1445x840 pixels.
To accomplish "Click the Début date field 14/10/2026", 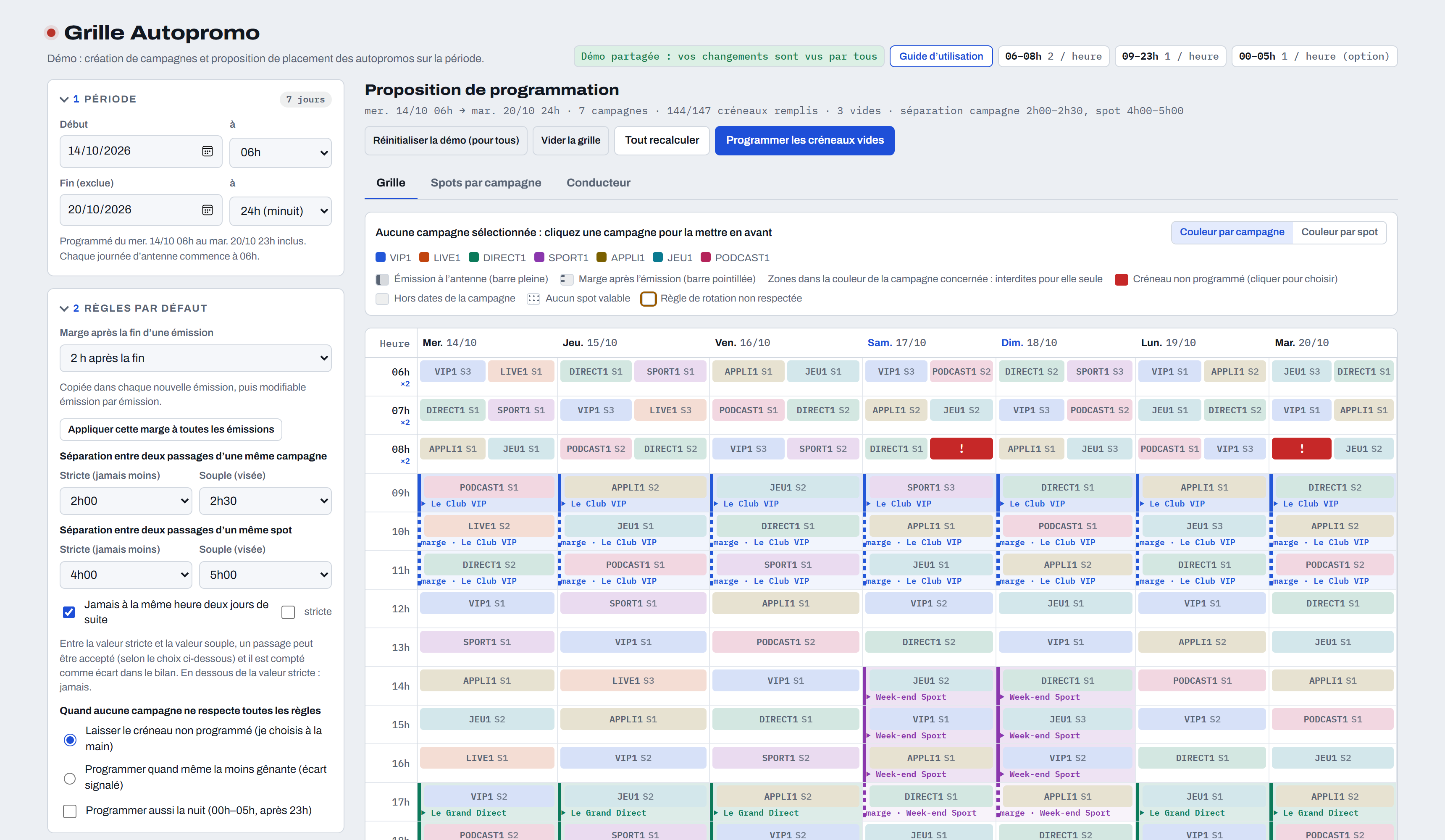I will pyautogui.click(x=140, y=151).
